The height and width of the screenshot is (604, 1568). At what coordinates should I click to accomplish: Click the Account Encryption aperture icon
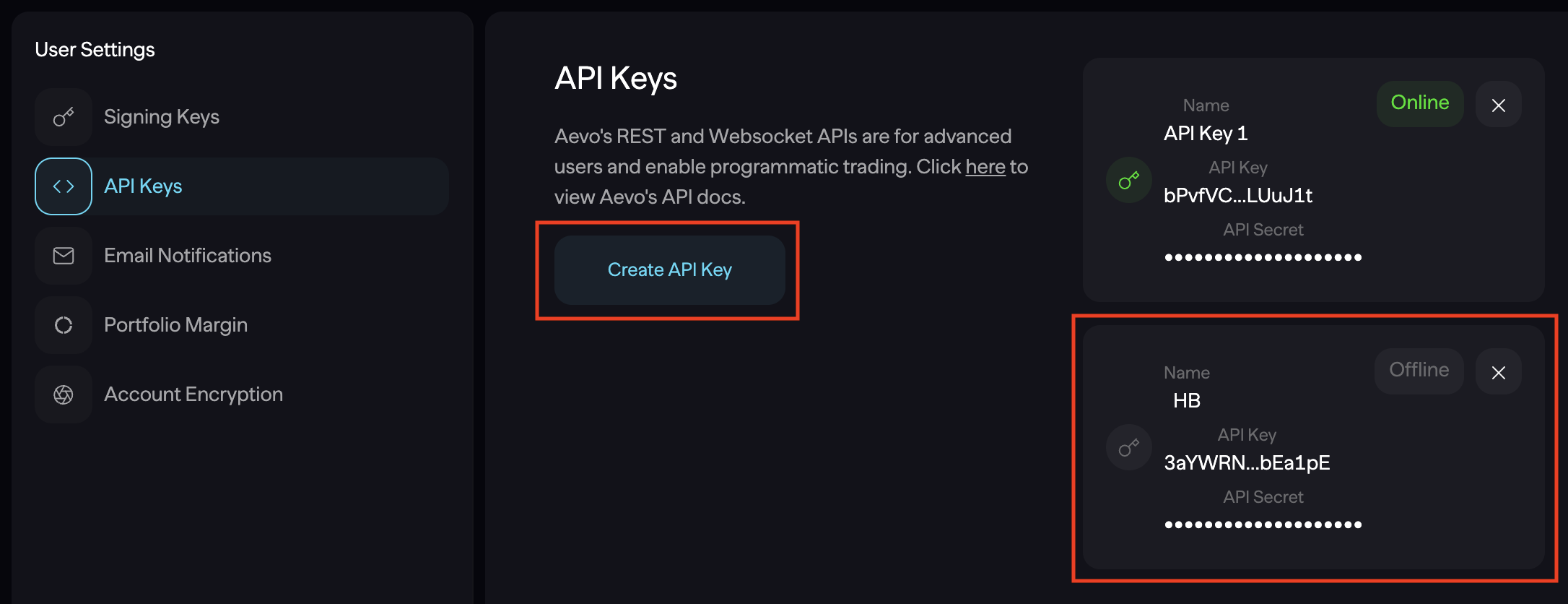tap(64, 394)
